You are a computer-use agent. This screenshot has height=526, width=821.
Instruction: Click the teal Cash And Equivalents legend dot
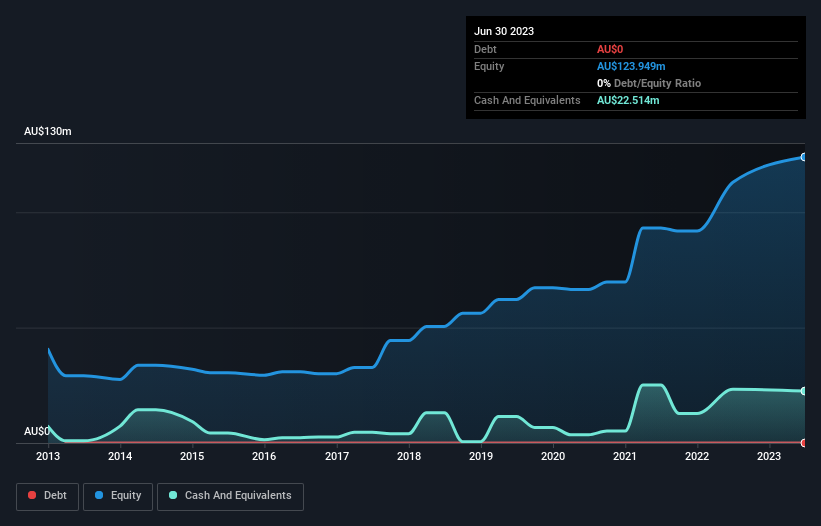click(x=173, y=495)
